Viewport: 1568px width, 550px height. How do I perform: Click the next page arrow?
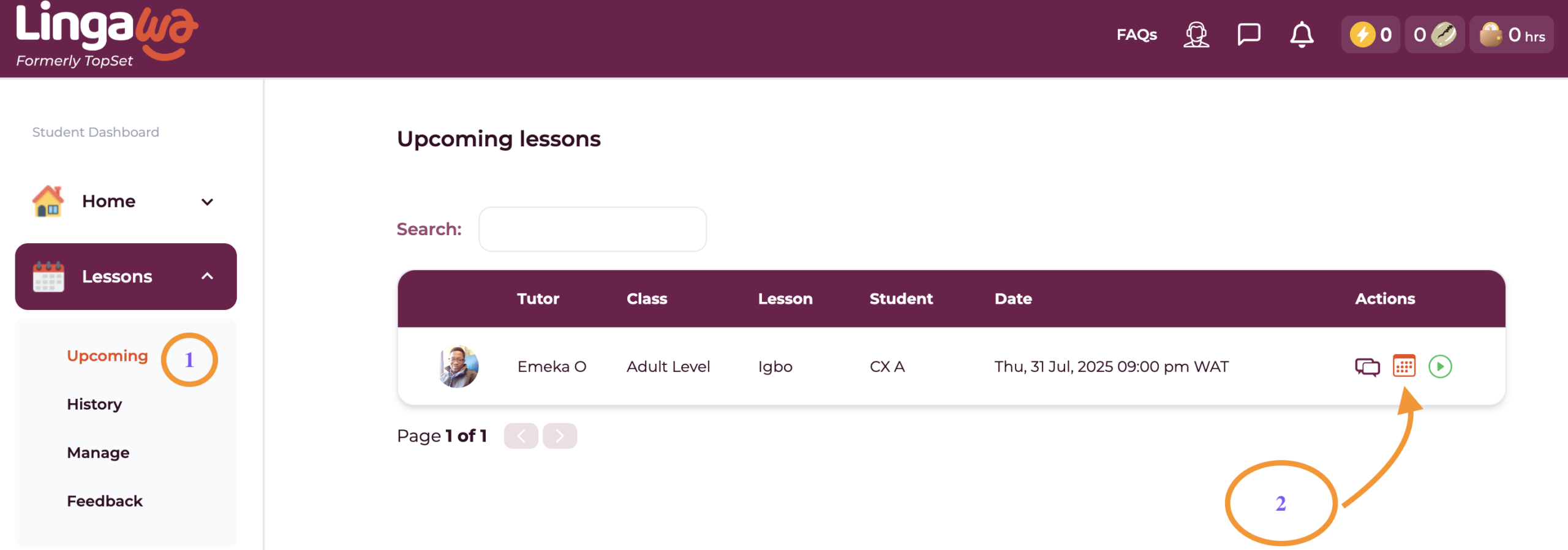(559, 435)
